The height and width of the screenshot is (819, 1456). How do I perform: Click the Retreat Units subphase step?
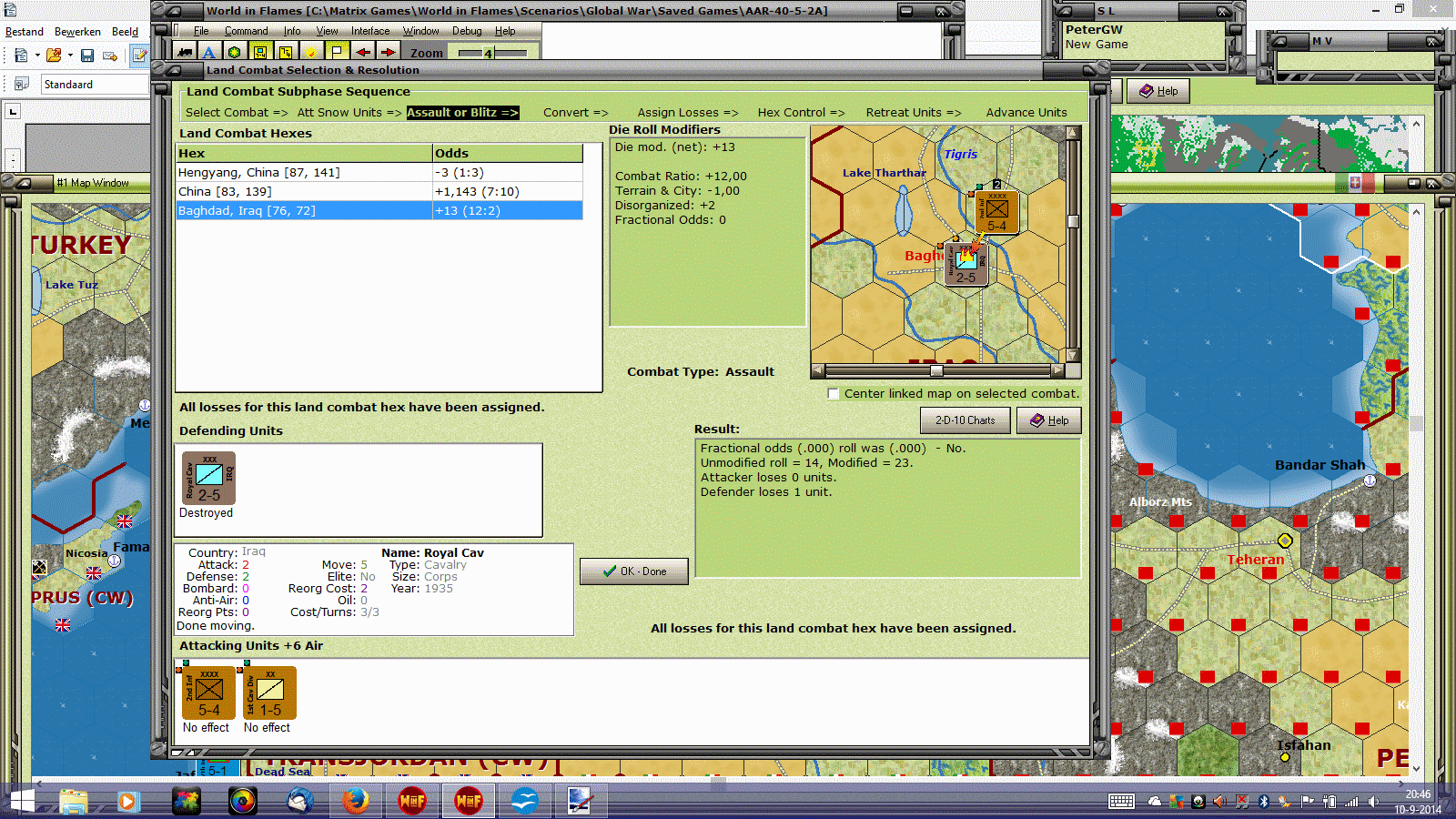coord(914,113)
